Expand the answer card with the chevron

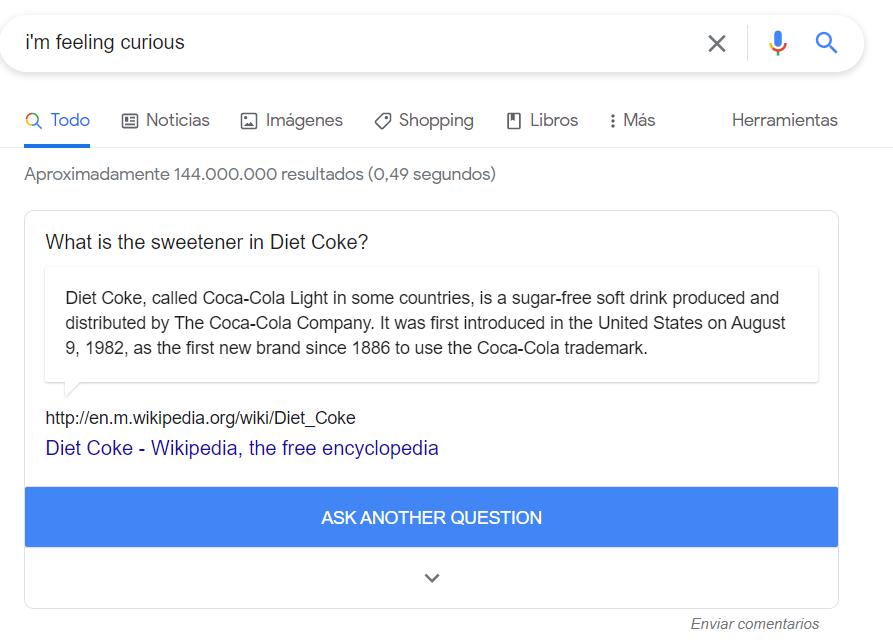tap(432, 578)
